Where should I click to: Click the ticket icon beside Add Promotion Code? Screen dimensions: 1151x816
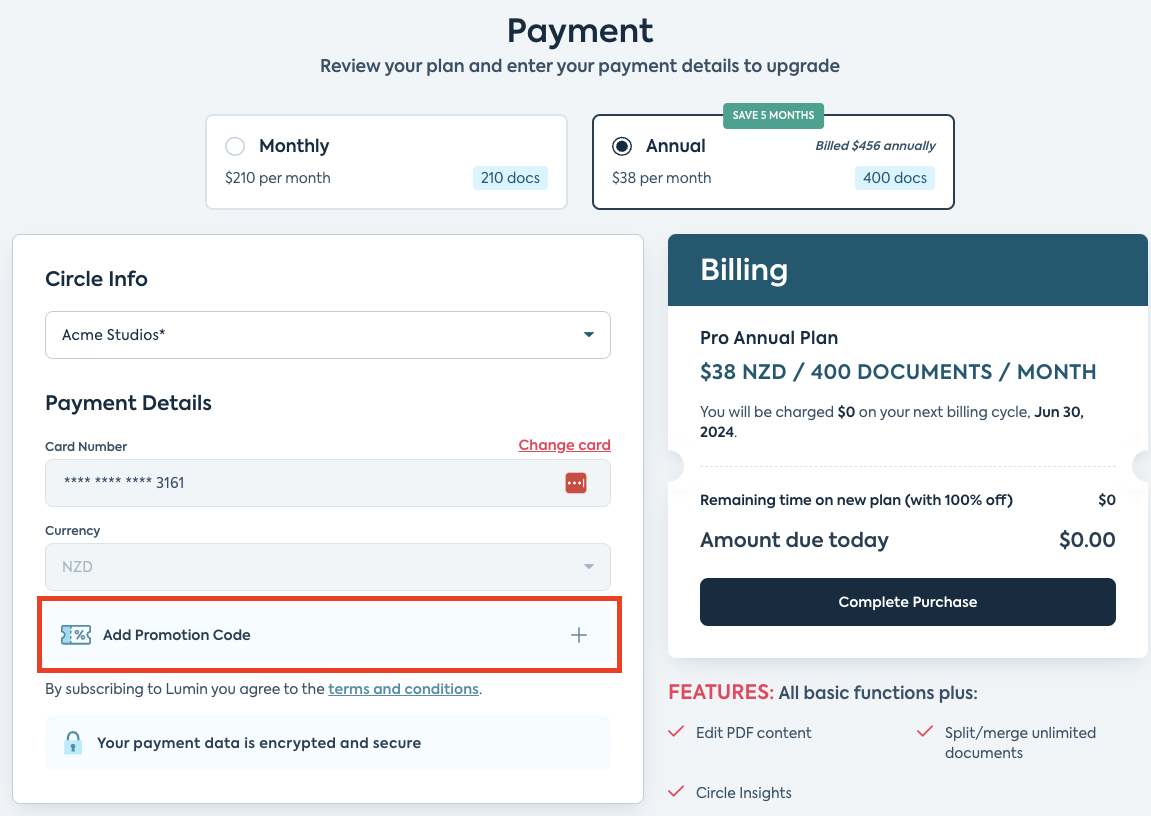75,634
